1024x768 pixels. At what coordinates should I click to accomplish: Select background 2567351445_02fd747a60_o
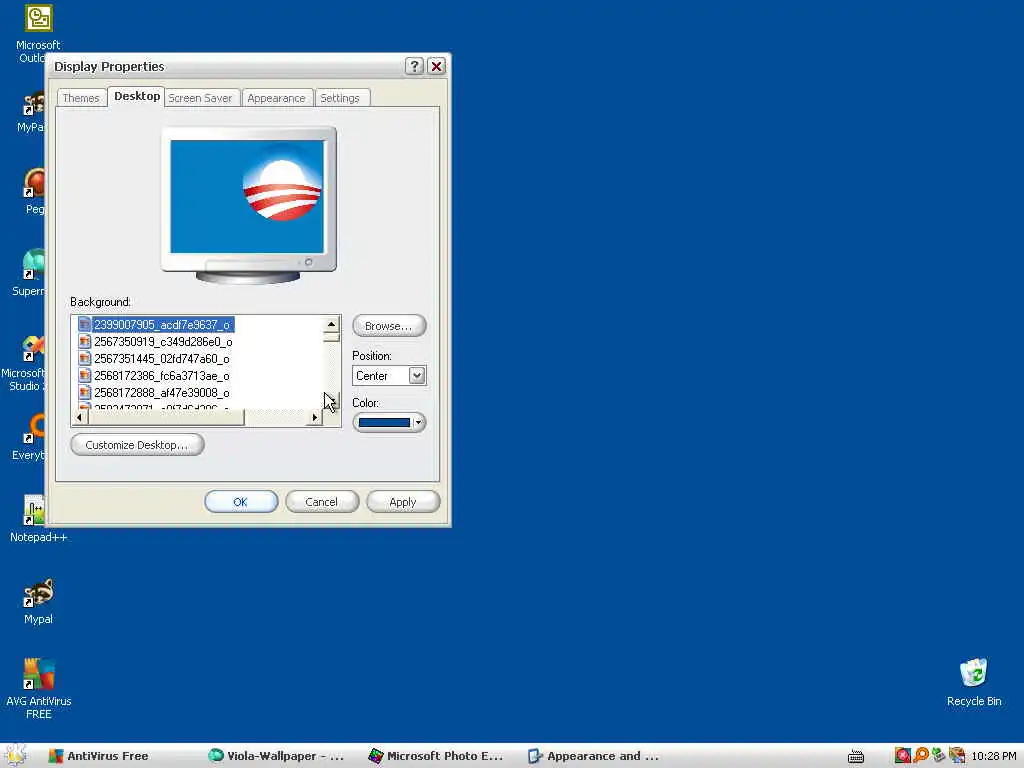(x=162, y=359)
